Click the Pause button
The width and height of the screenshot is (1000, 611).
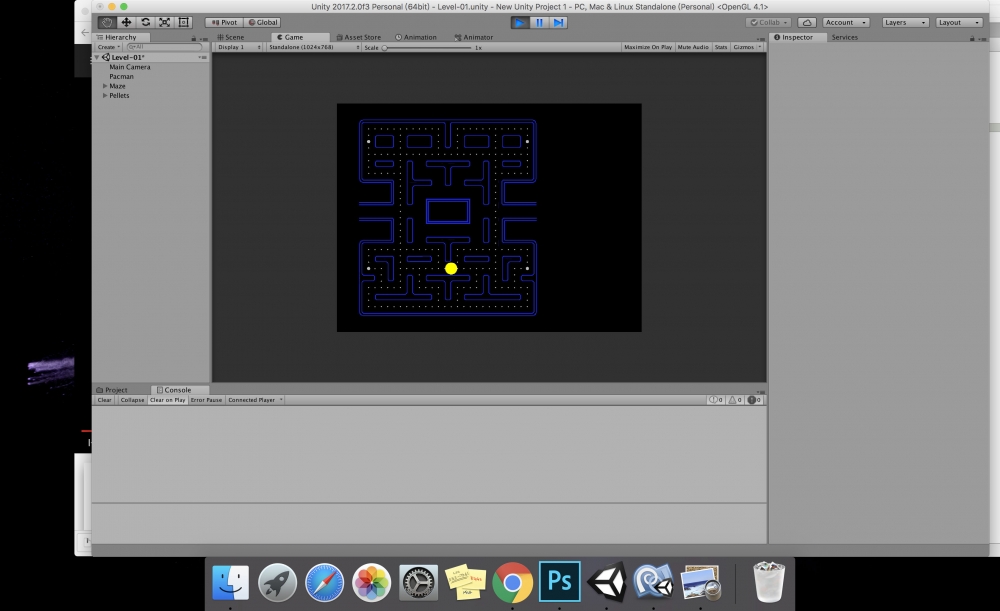pos(540,22)
